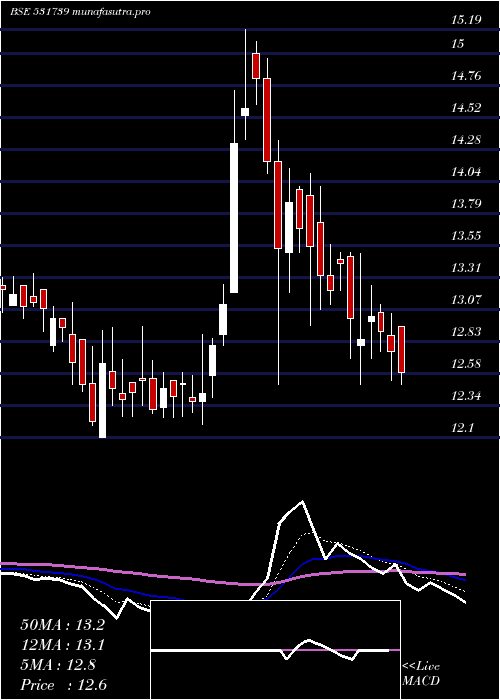Click the 14.52 price axis label
The width and height of the screenshot is (500, 700).
pyautogui.click(x=466, y=108)
